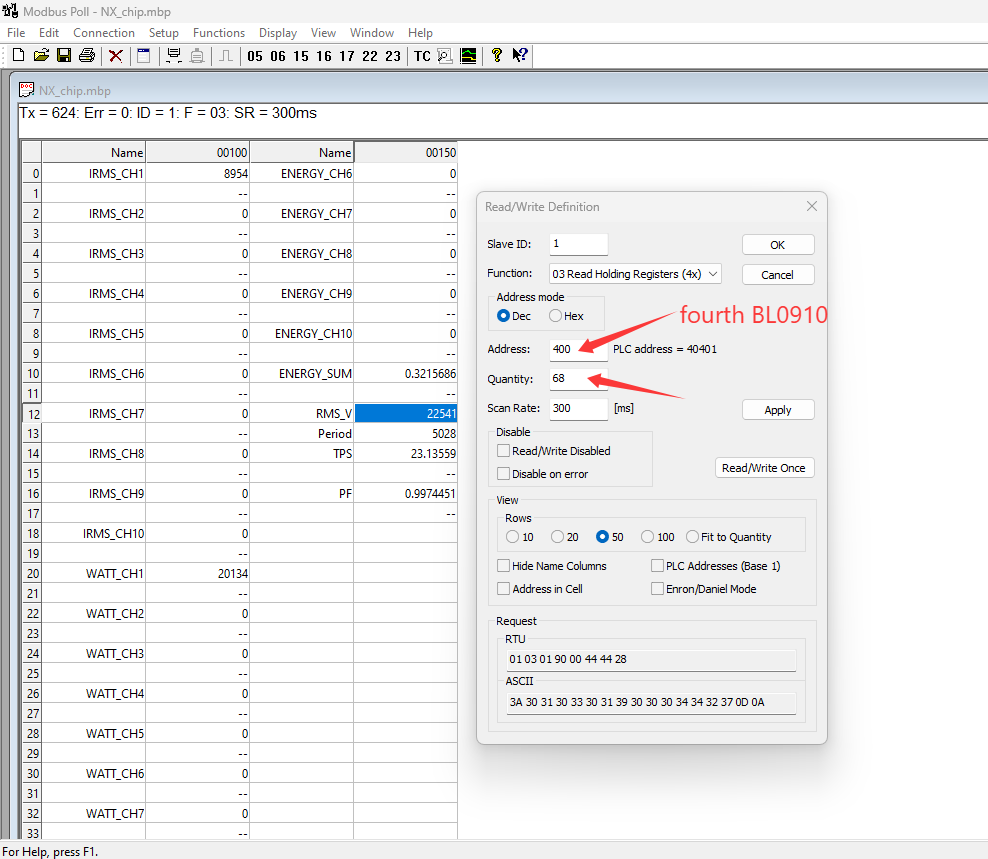988x859 pixels.
Task: Click the Open file folder icon
Action: (41, 56)
